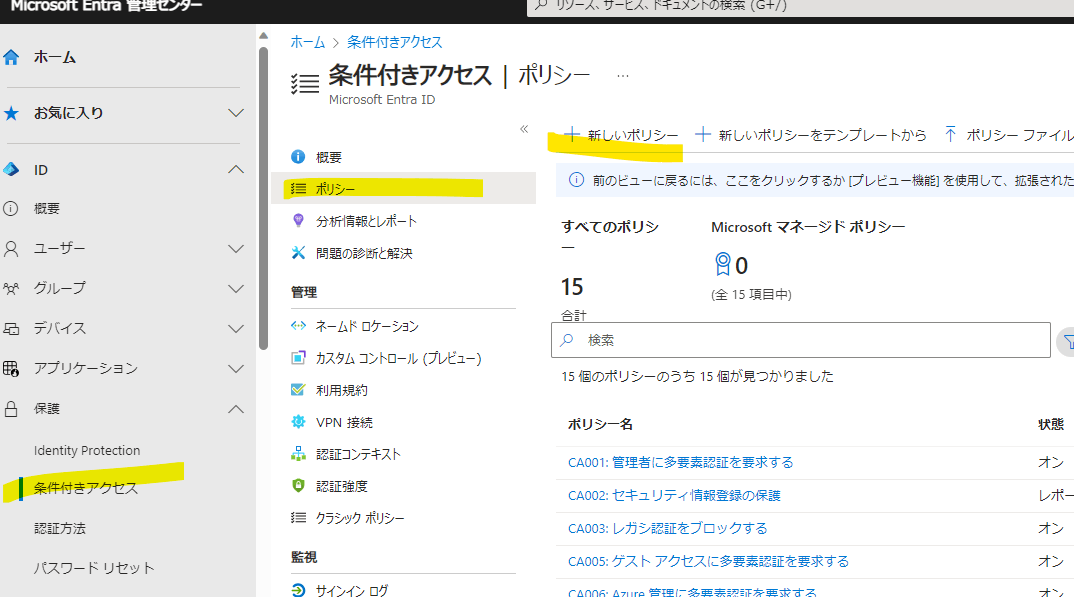Image resolution: width=1074 pixels, height=597 pixels.
Task: Click the すべてのポリシー total count 15
Action: click(572, 287)
